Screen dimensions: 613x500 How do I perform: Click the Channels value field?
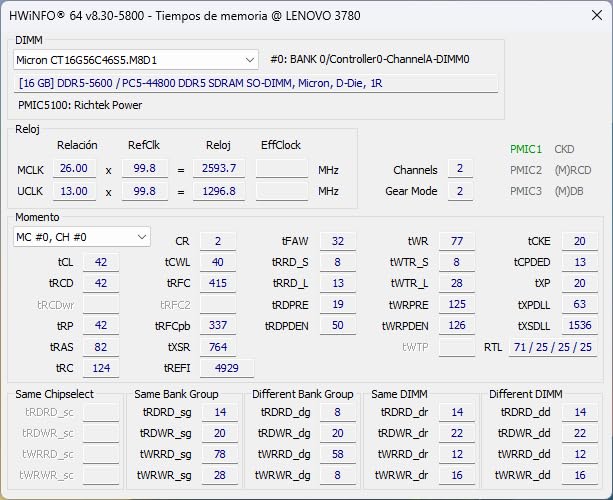[x=460, y=168]
